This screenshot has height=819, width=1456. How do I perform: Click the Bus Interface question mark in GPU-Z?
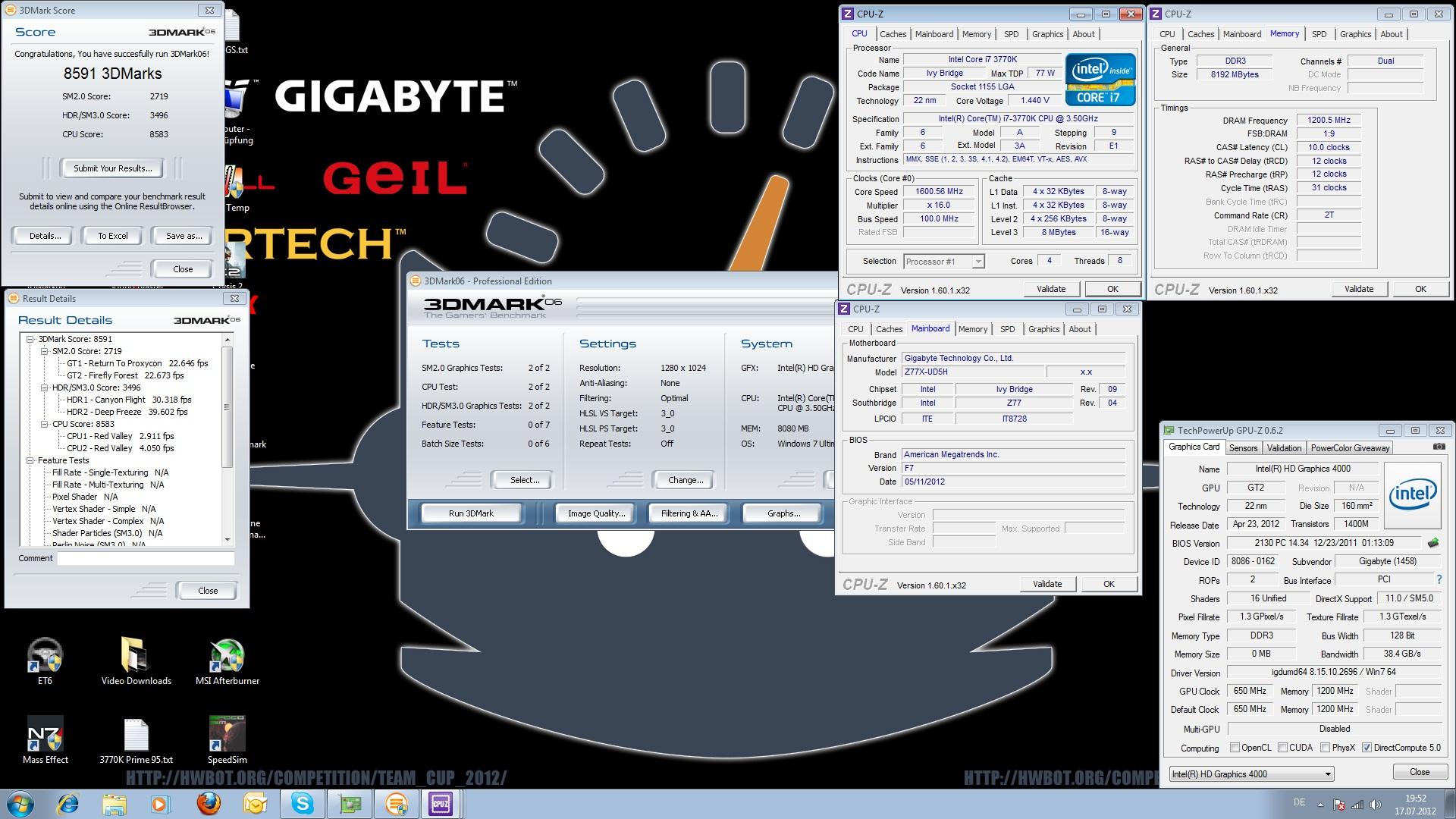pos(1439,579)
